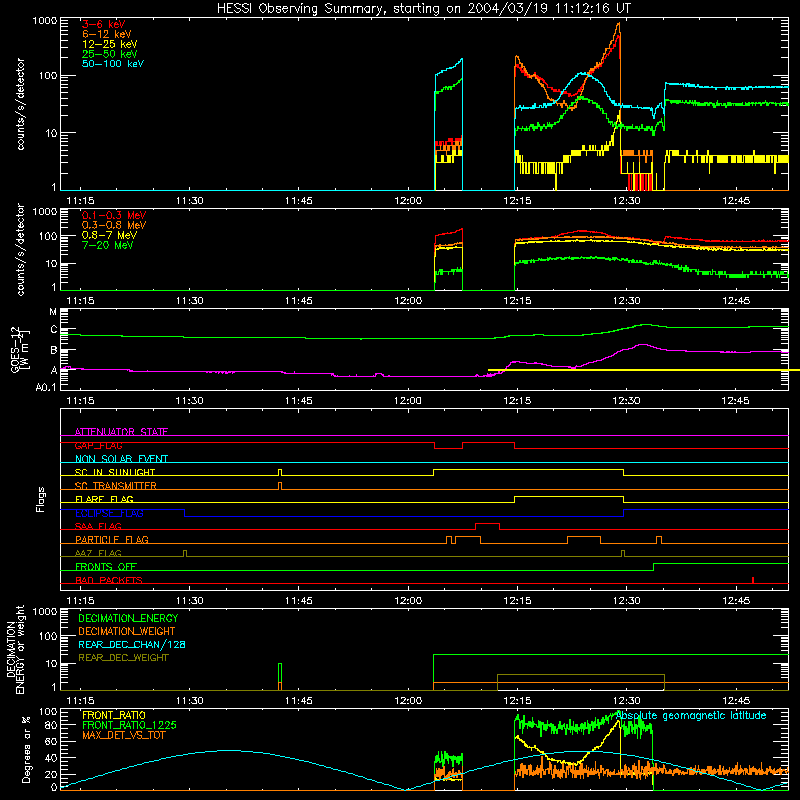
Task: Click the FRONT_RATIO legend entry
Action: 114,715
